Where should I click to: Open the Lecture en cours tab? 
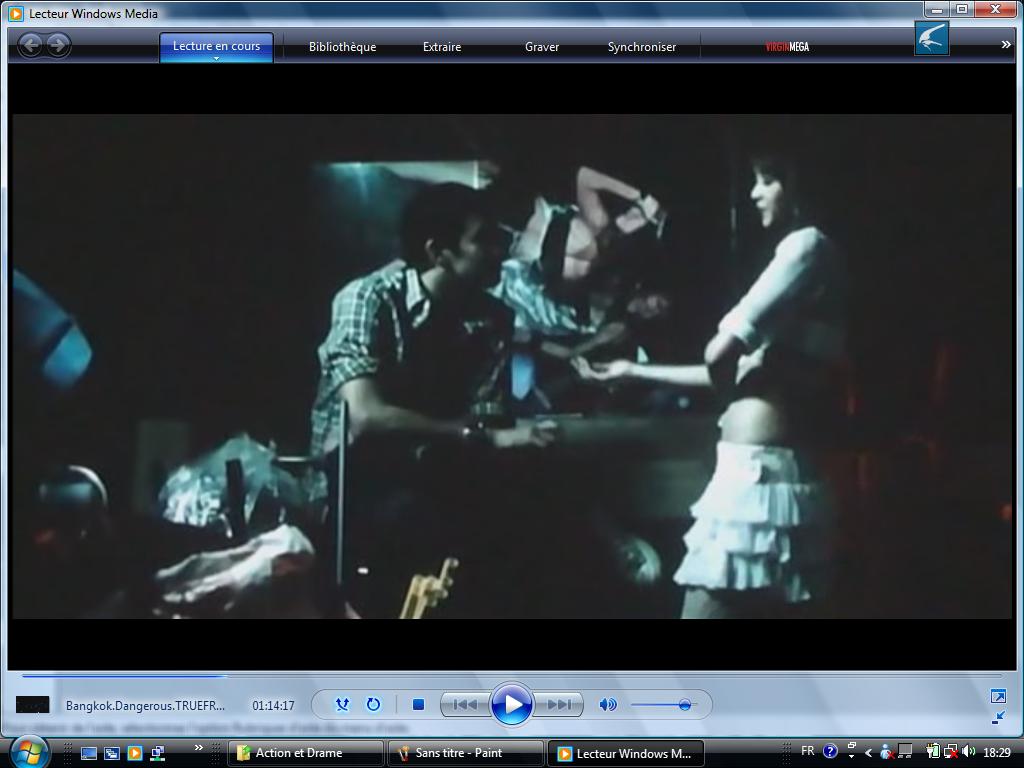coord(216,46)
